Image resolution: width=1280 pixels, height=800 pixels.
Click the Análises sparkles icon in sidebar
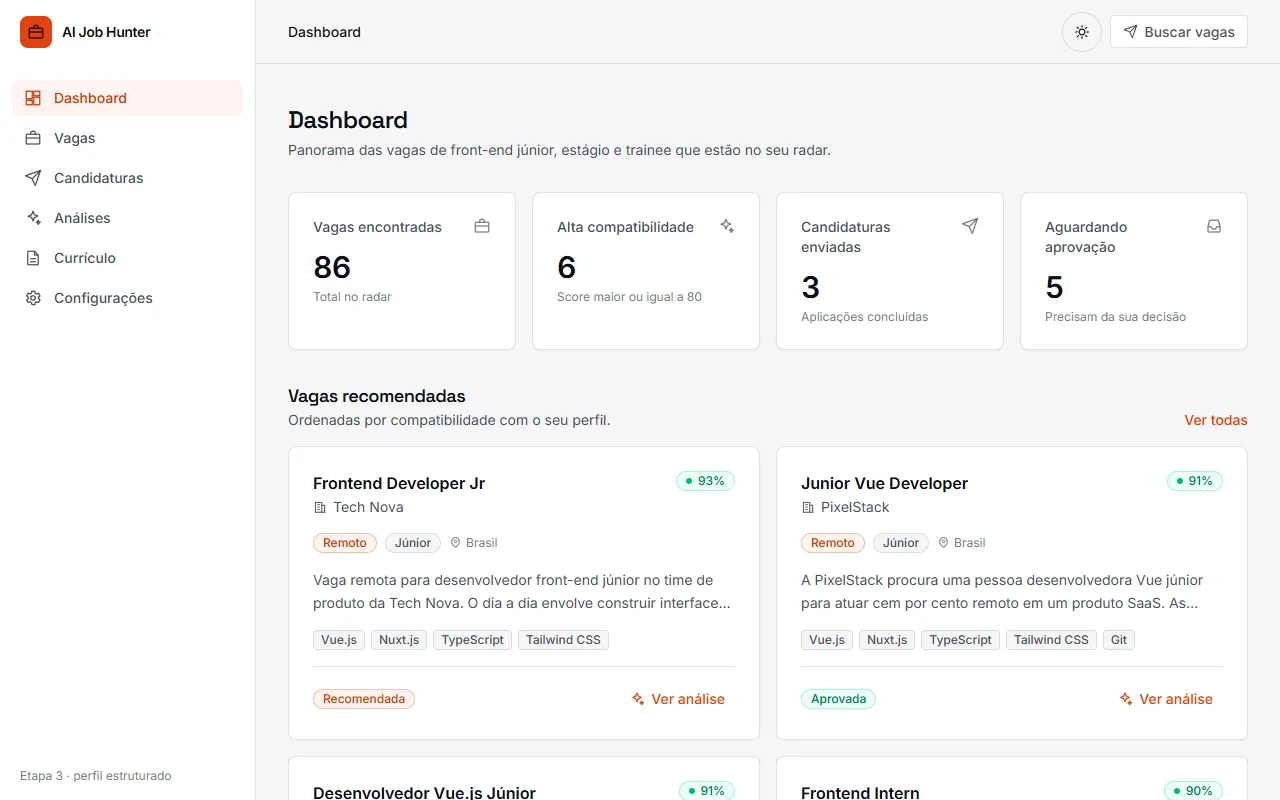pyautogui.click(x=33, y=218)
